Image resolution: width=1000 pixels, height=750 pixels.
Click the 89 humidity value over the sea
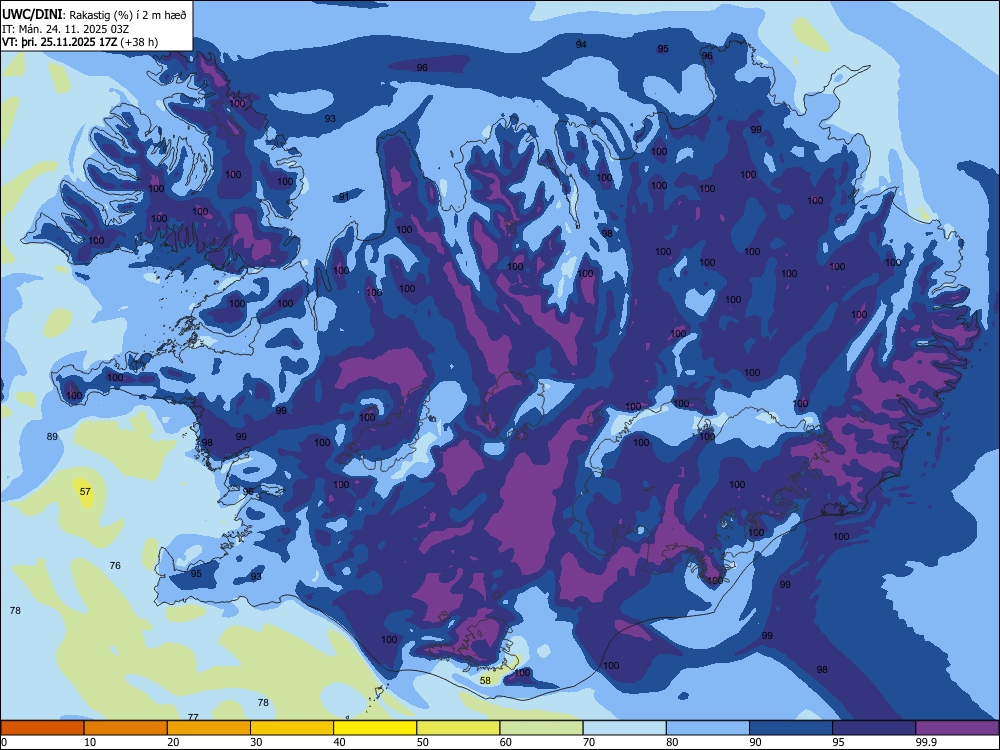(x=52, y=437)
